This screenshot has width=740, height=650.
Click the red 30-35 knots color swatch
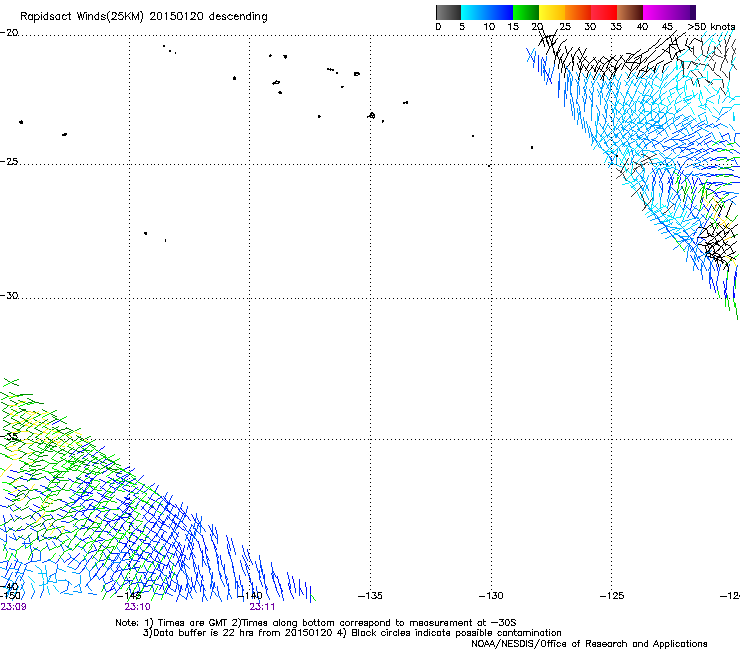604,12
